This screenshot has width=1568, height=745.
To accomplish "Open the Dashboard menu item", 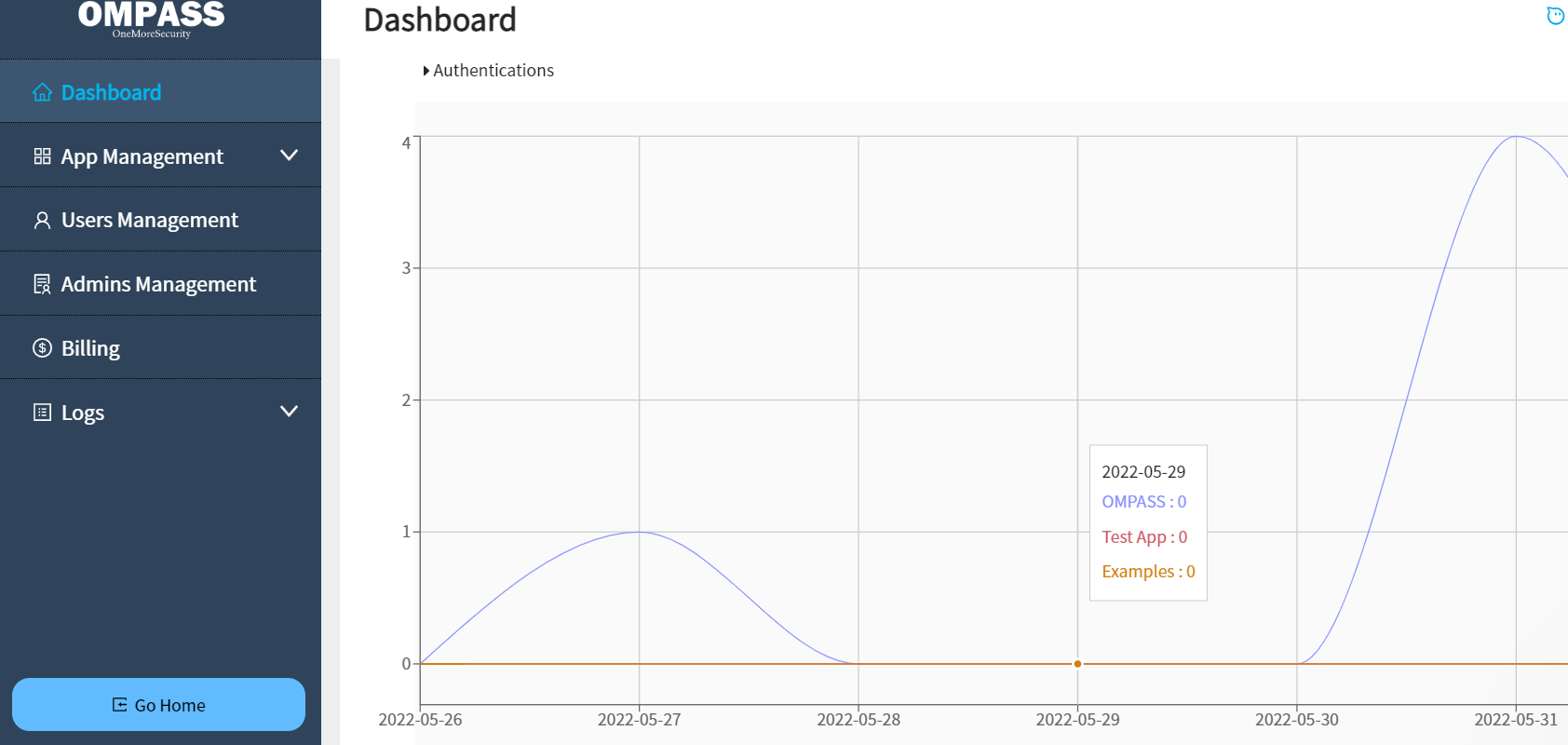I will click(x=111, y=92).
